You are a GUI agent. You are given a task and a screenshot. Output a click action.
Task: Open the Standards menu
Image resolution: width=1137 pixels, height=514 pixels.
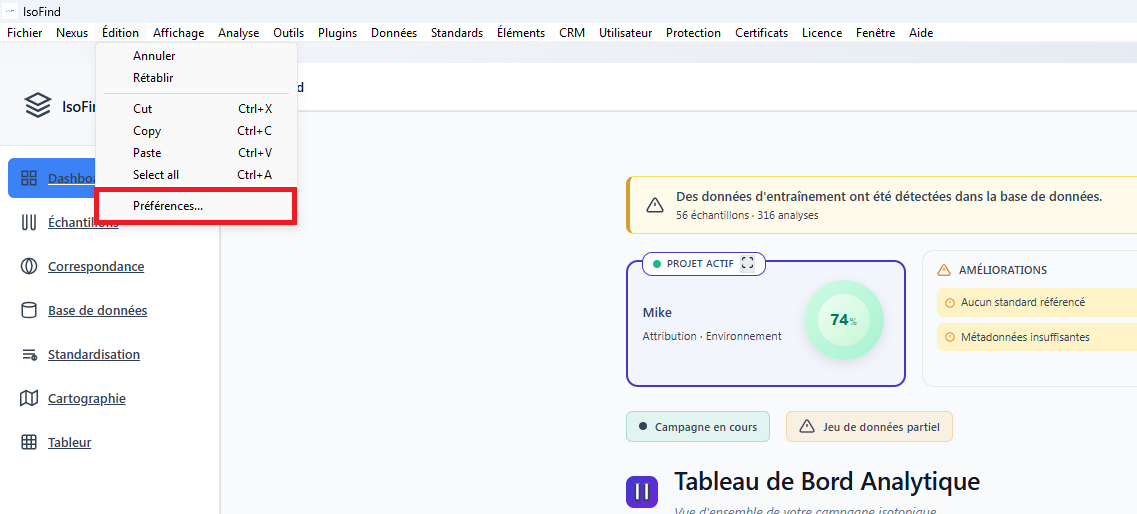tap(457, 33)
